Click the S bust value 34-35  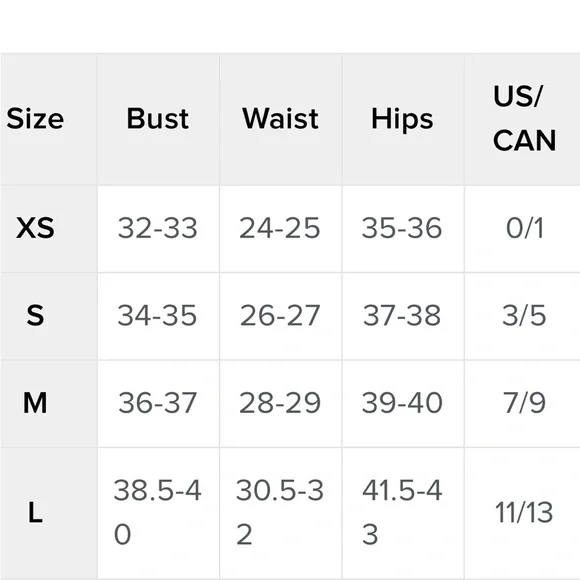pyautogui.click(x=157, y=316)
